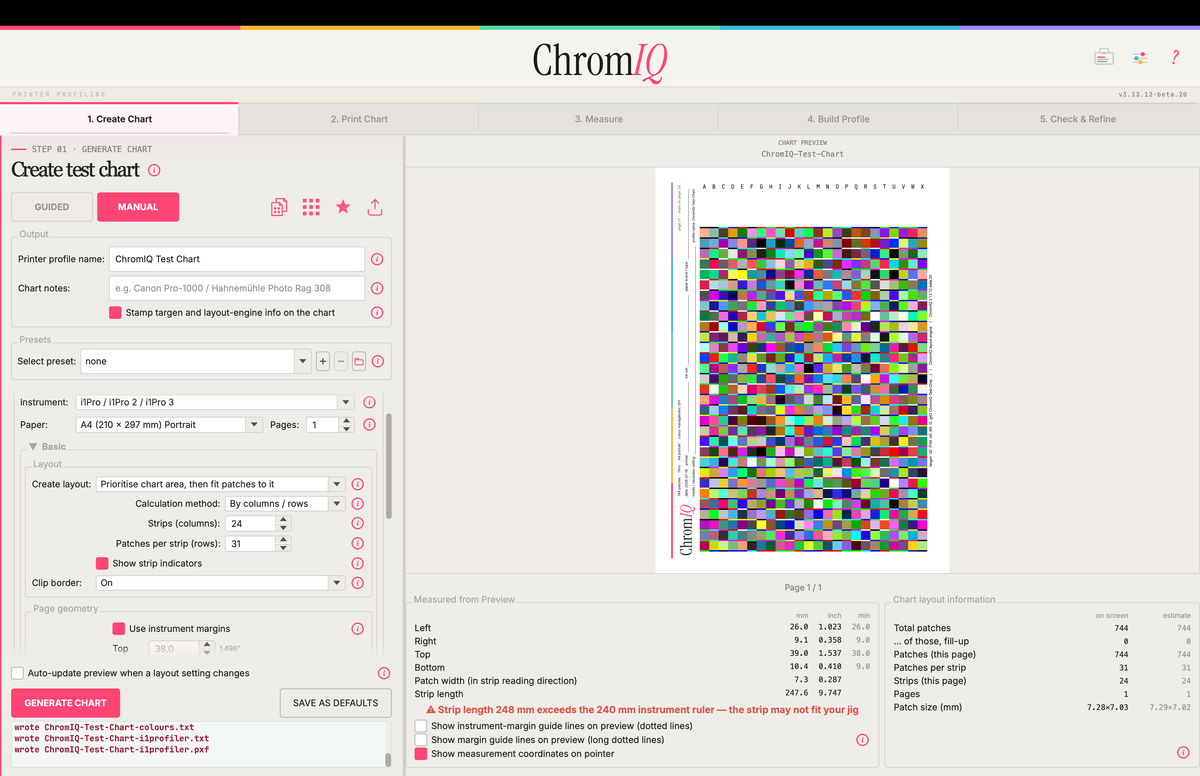Enable Show instrument-margin guide lines on preview
The image size is (1200, 776).
click(421, 726)
